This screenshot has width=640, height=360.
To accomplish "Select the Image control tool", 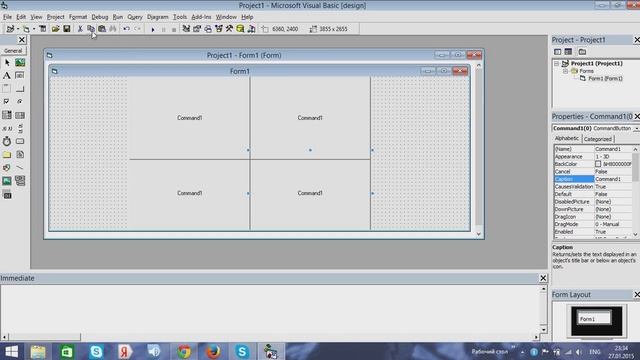I will 7,180.
